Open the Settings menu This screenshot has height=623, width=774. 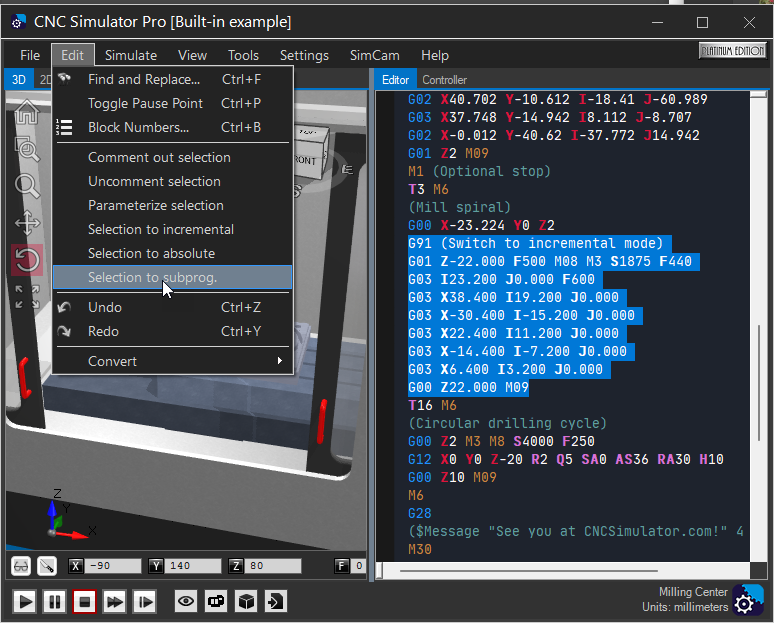pyautogui.click(x=304, y=55)
